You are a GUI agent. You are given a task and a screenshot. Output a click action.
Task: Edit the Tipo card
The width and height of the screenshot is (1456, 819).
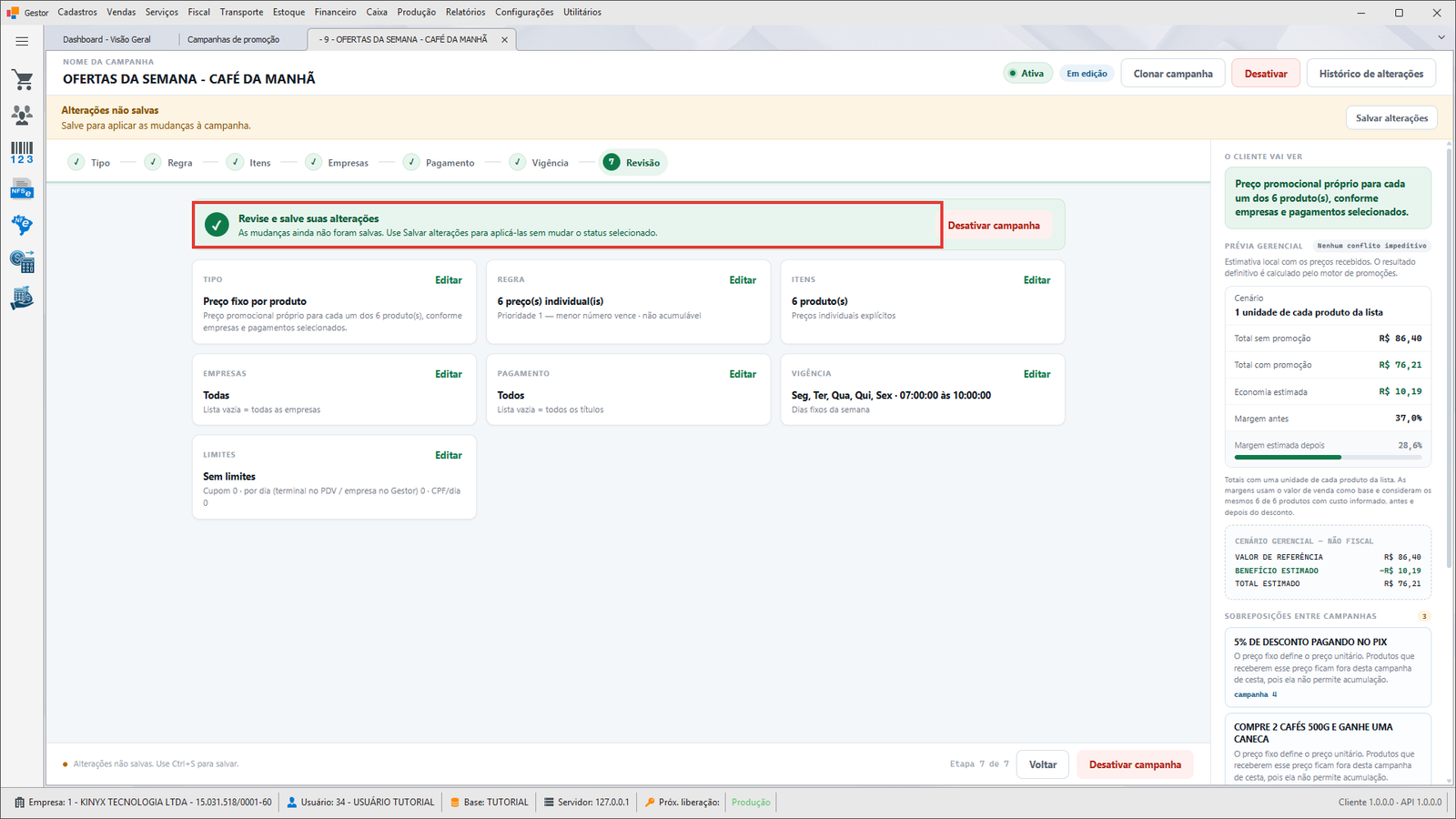pos(449,280)
